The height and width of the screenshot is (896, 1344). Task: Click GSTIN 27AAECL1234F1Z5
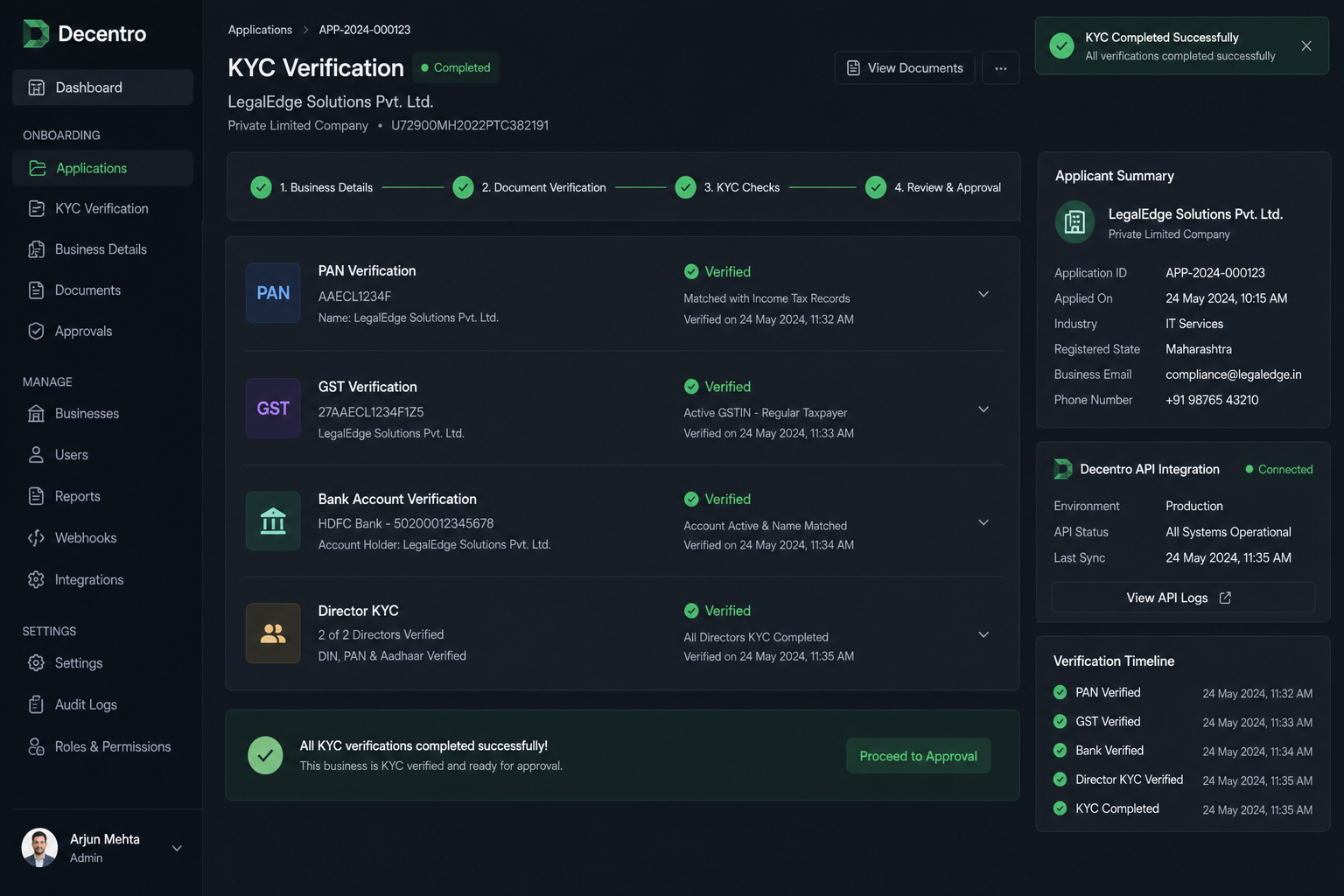pyautogui.click(x=371, y=412)
